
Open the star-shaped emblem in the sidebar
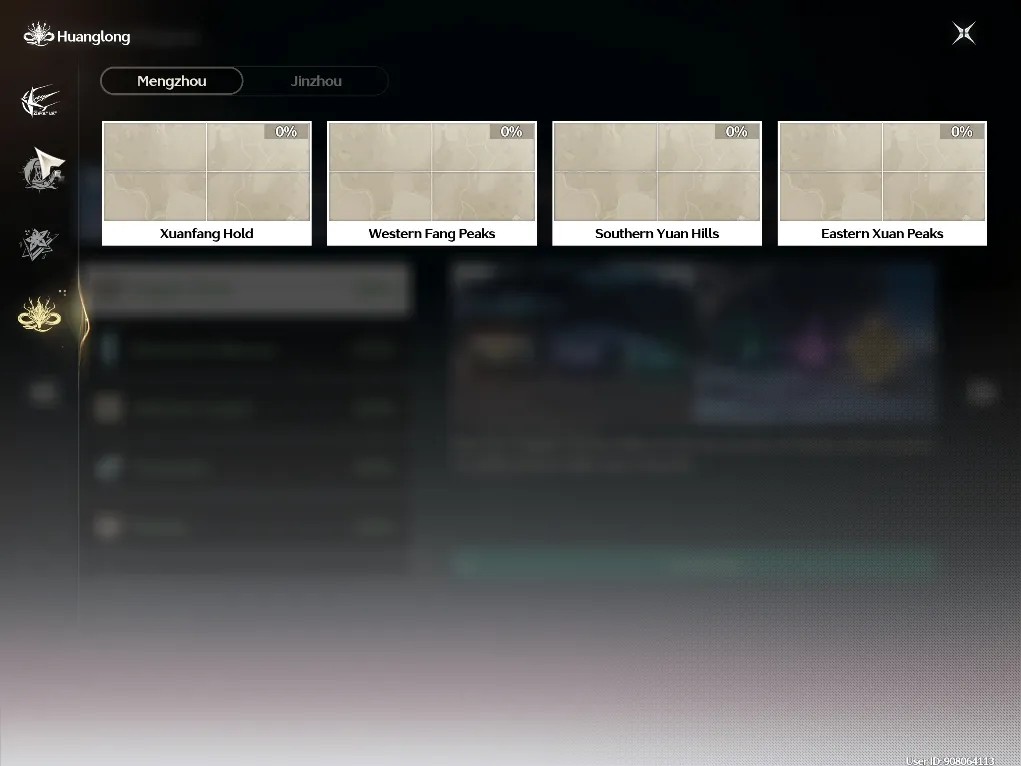click(39, 244)
